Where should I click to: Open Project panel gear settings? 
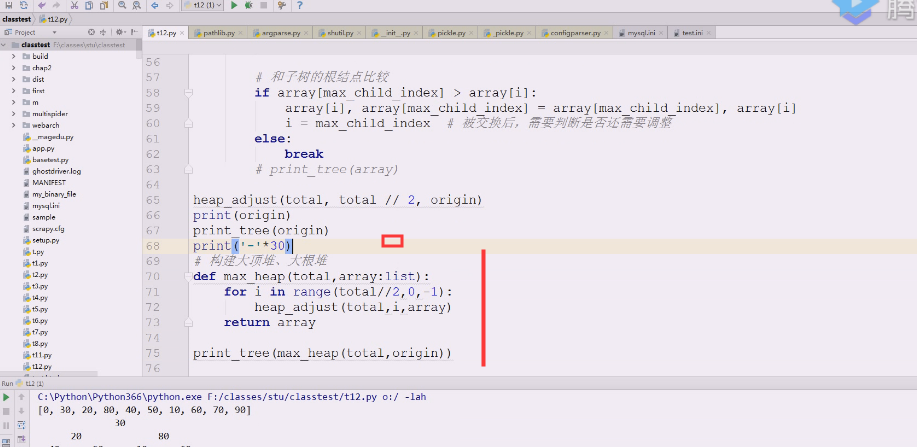click(x=120, y=32)
